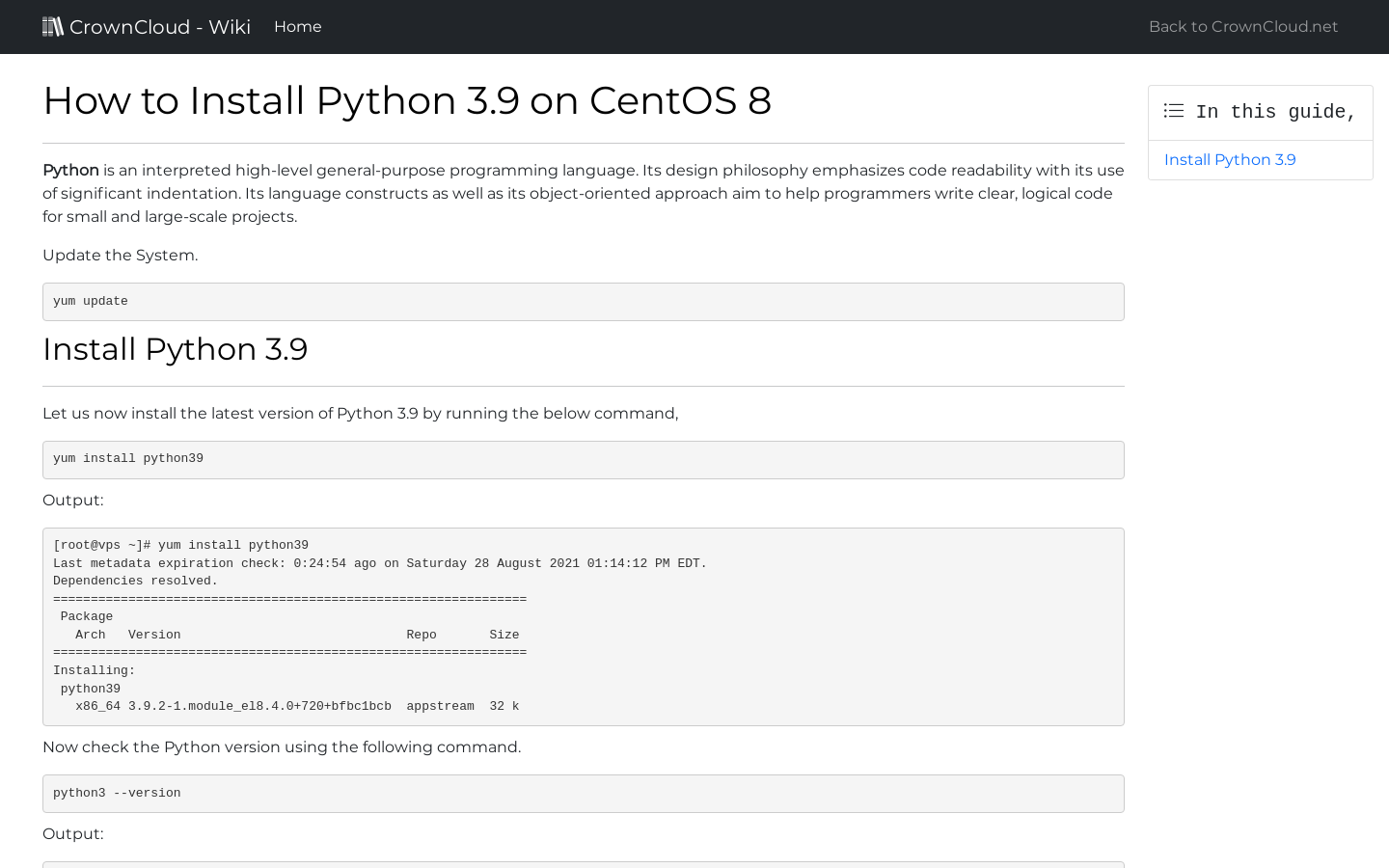This screenshot has width=1389, height=868.
Task: Click the bolded word 'Python' in the intro
Action: 69,170
